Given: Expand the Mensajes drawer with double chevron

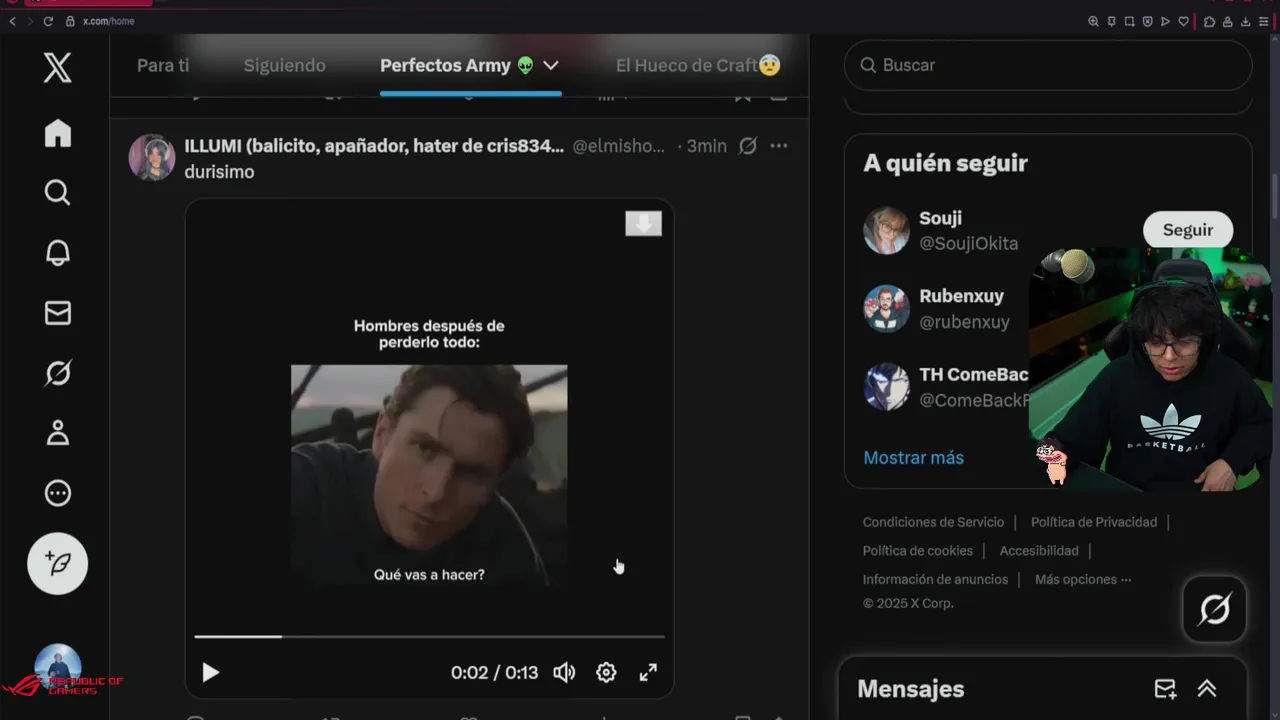Looking at the screenshot, I should pos(1207,689).
